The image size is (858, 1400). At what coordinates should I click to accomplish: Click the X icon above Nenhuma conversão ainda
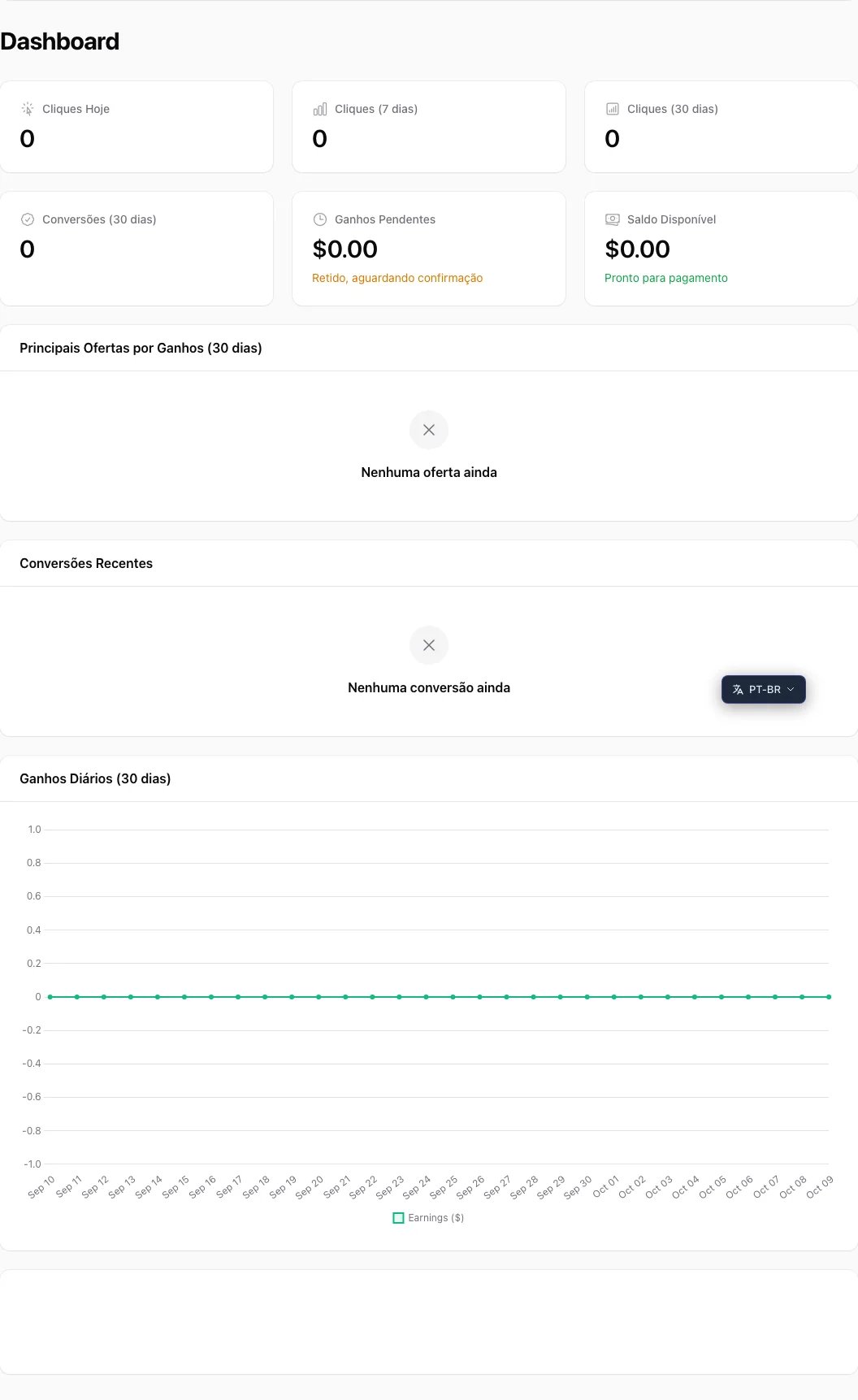point(429,645)
